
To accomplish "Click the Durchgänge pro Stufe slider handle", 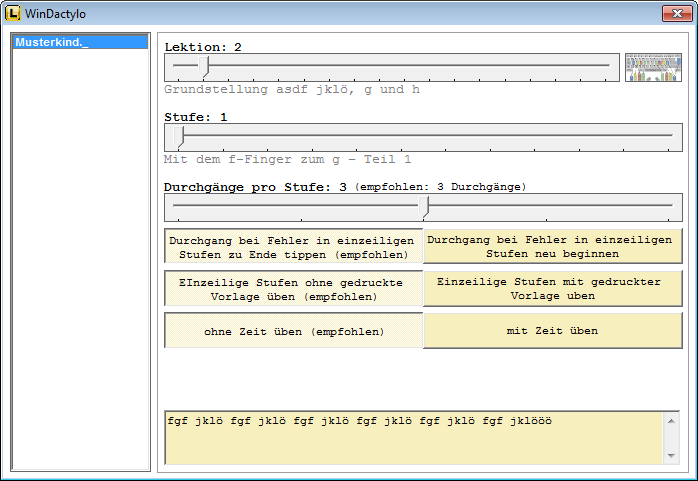I will (425, 207).
